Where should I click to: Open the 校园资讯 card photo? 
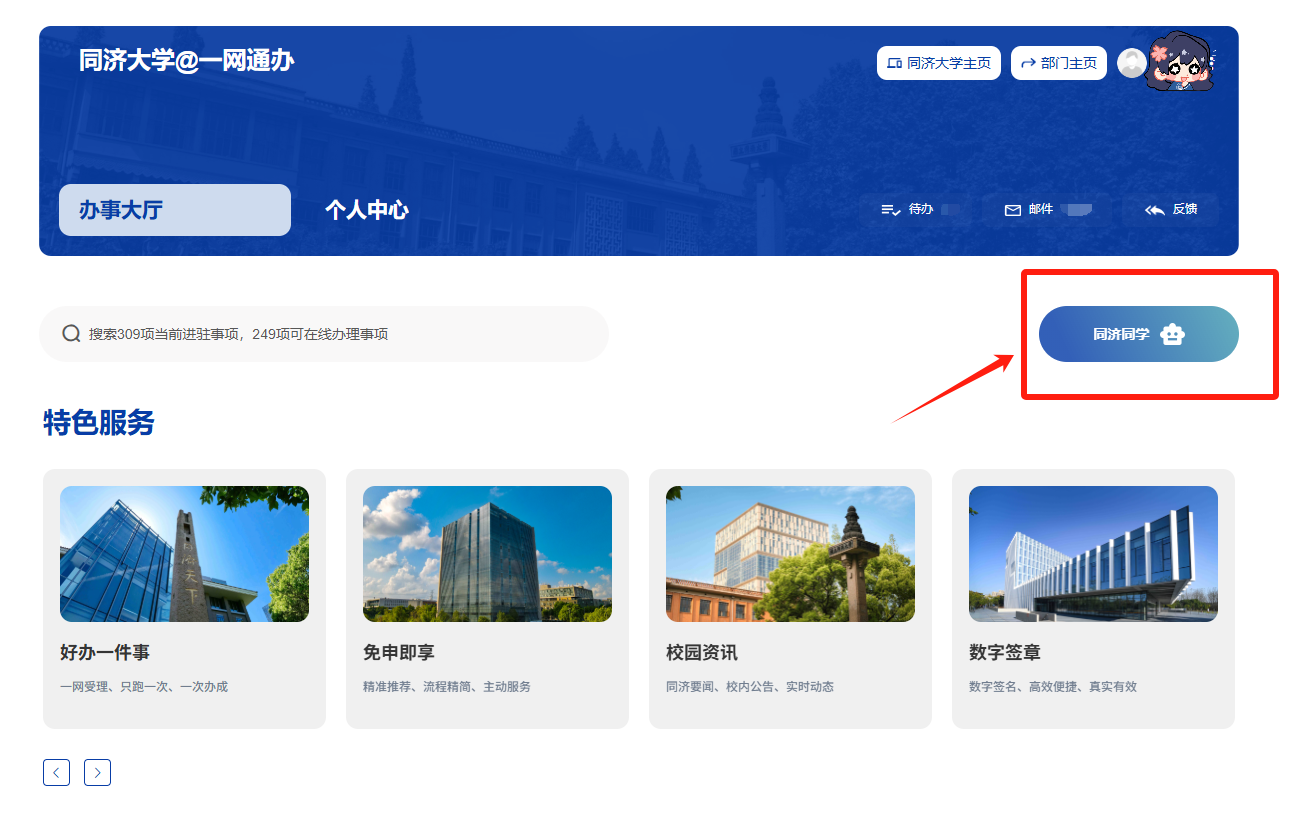[790, 554]
